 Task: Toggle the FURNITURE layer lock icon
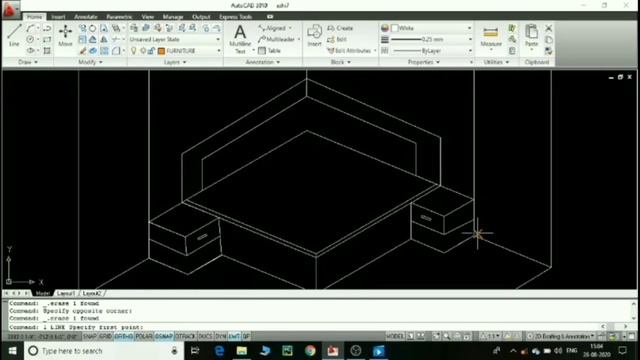click(x=151, y=51)
